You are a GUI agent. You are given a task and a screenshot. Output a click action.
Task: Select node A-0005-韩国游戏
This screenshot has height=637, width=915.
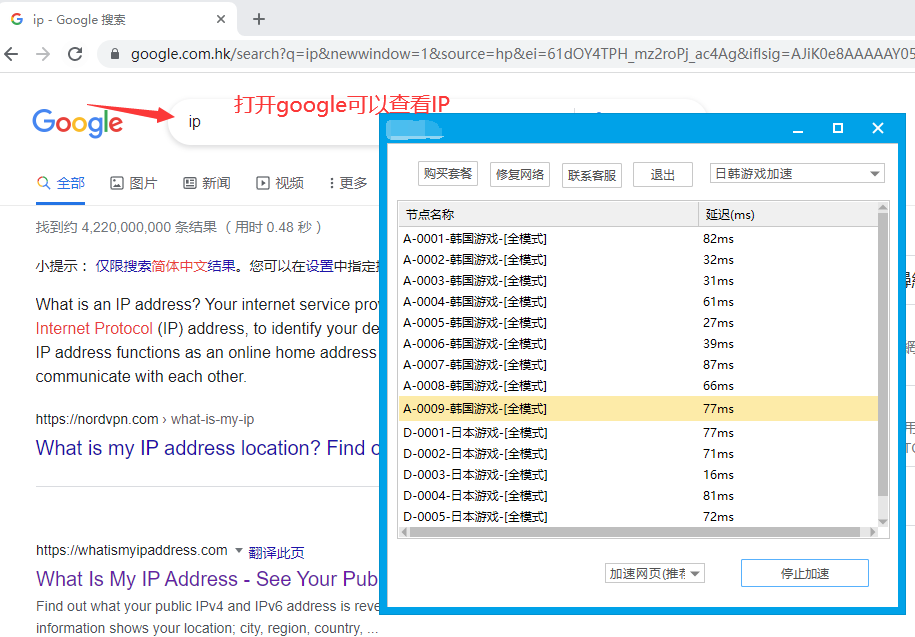pos(638,323)
